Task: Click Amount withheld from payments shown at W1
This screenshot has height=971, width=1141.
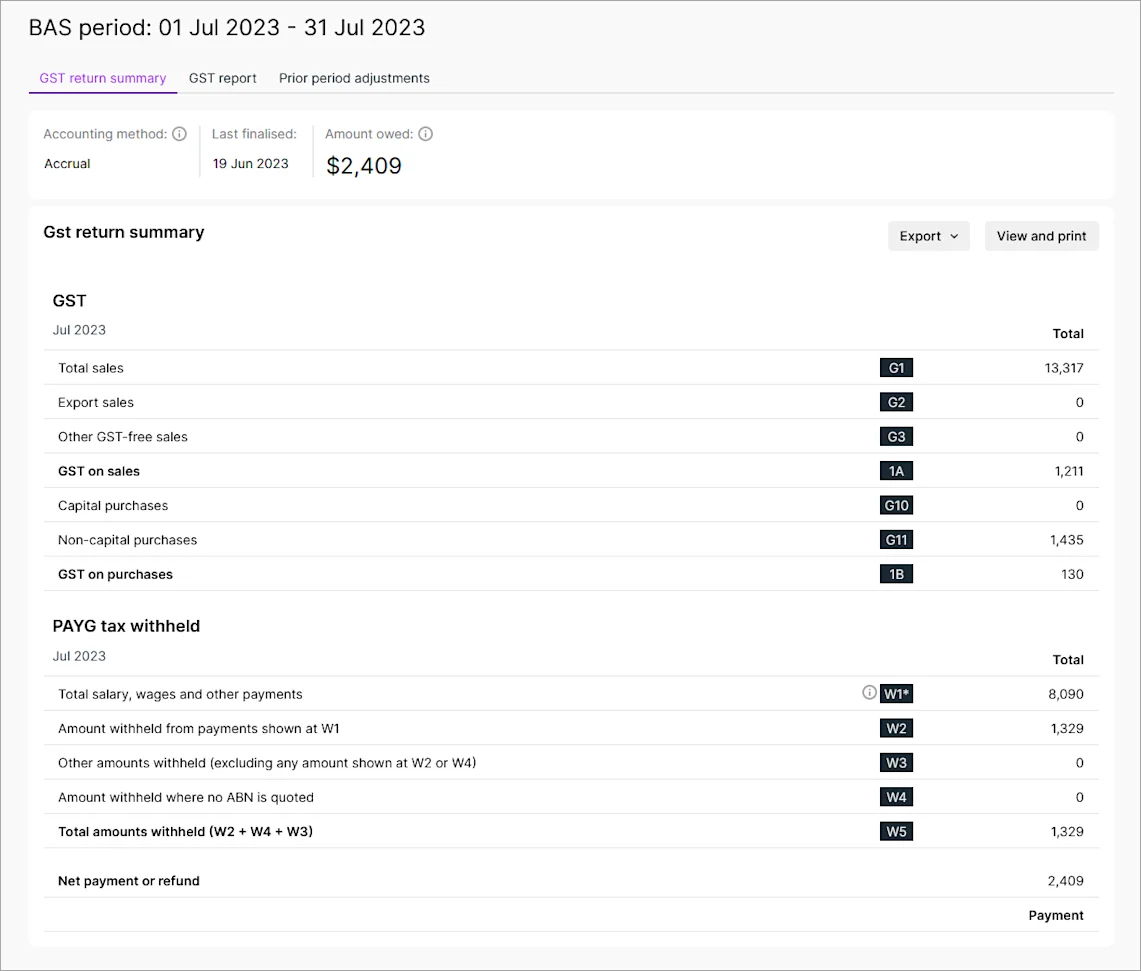Action: [x=199, y=729]
